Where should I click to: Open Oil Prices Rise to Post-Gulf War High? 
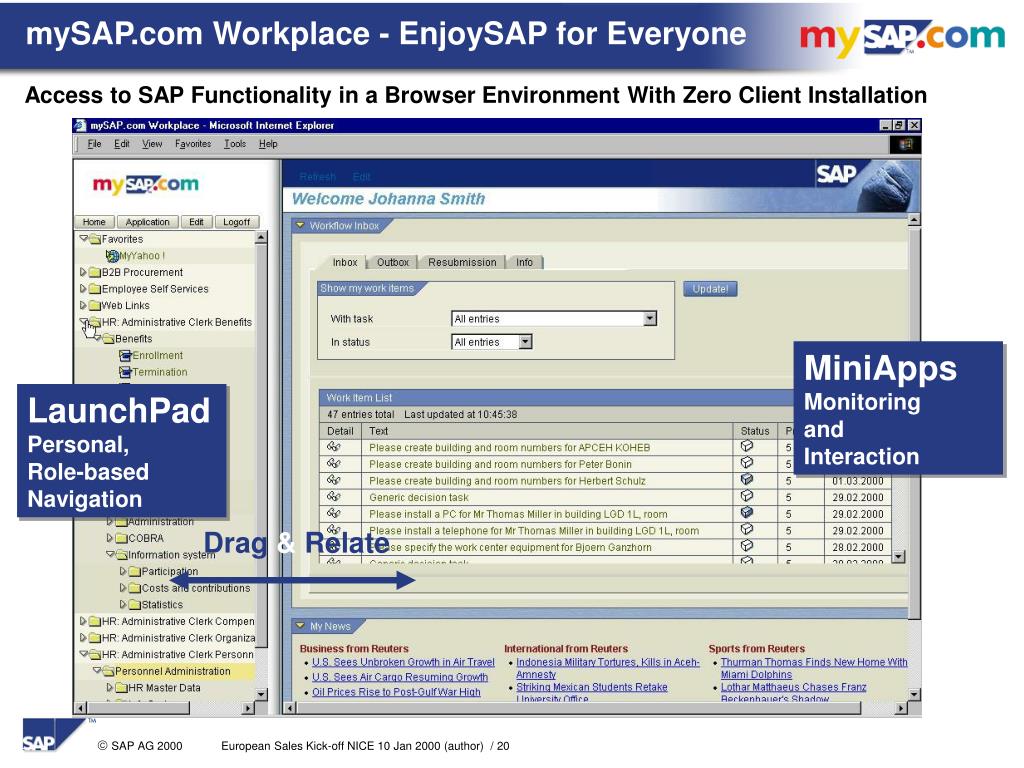coord(396,692)
